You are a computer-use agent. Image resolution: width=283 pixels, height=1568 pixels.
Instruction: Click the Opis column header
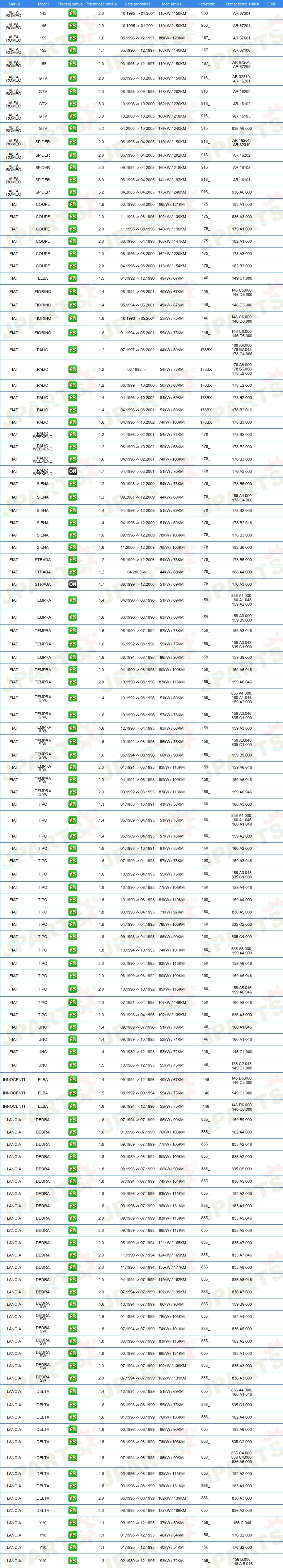point(271,4)
